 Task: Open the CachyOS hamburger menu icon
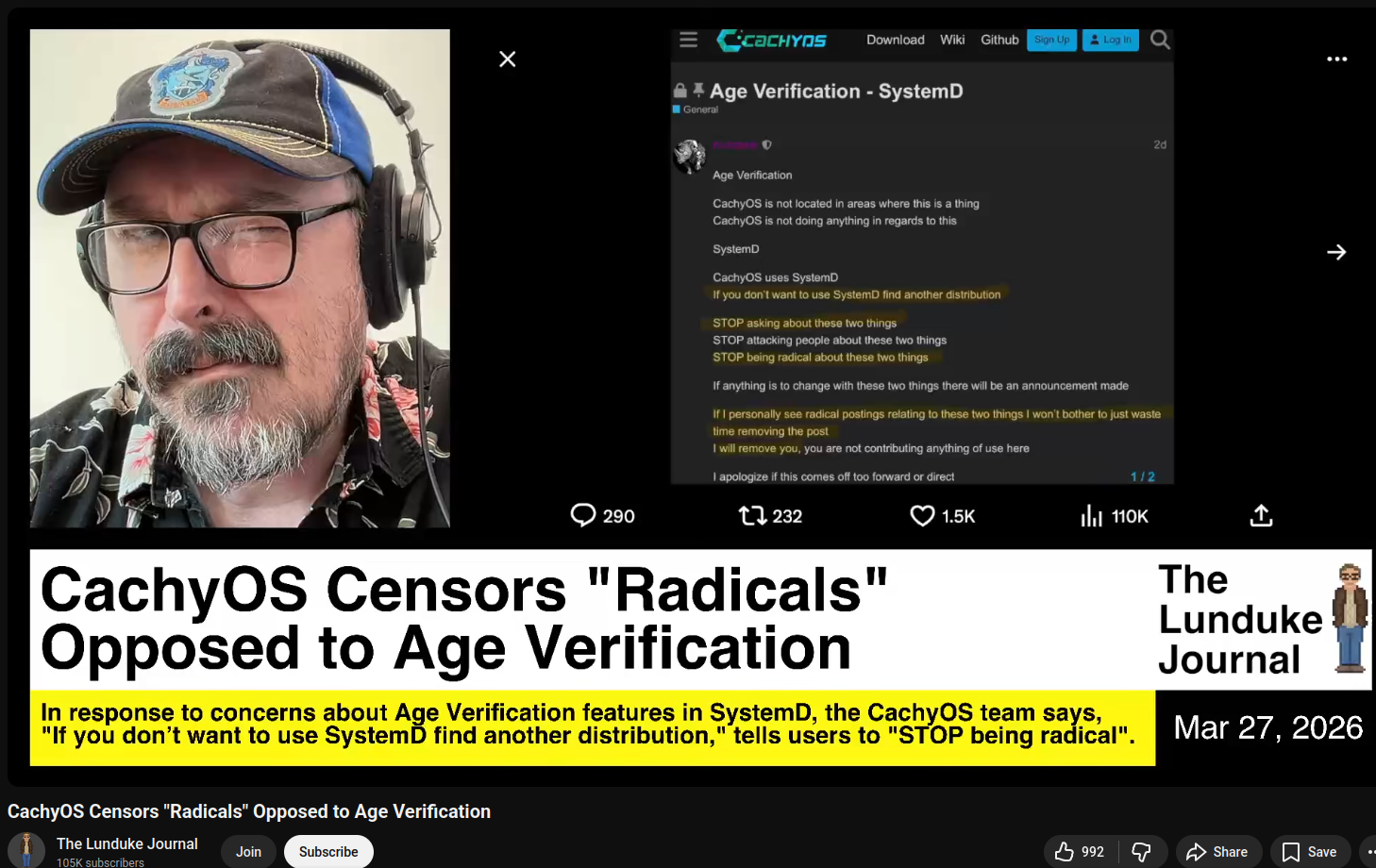689,40
